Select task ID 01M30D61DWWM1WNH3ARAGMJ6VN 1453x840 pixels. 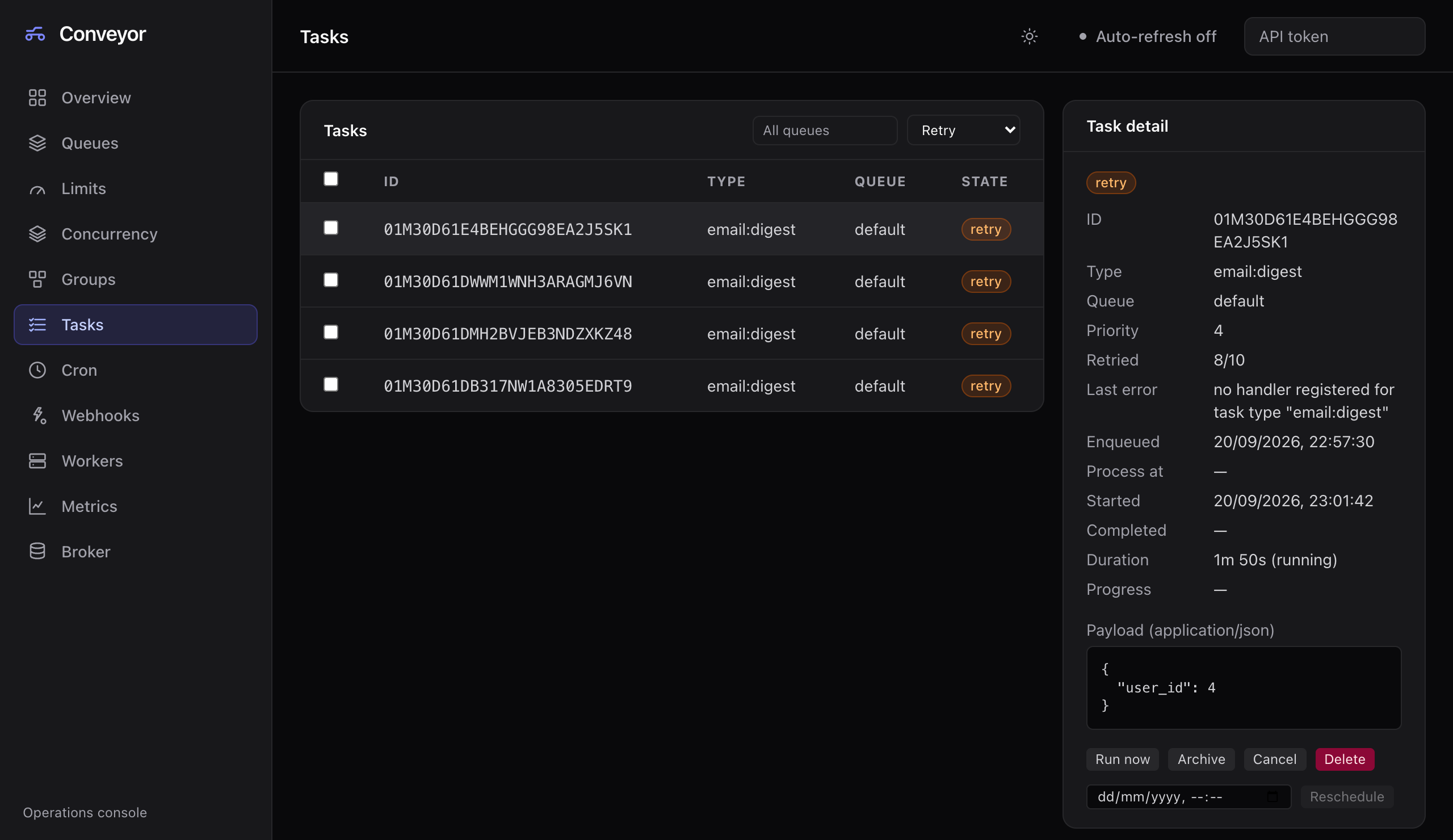508,282
